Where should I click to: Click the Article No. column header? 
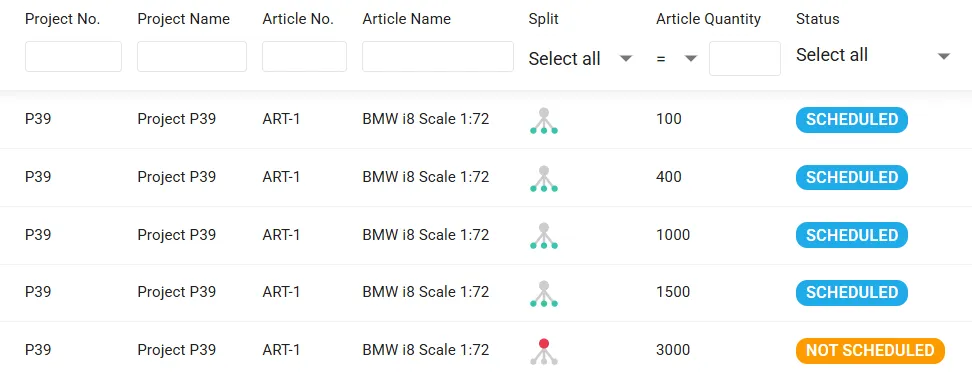click(298, 19)
